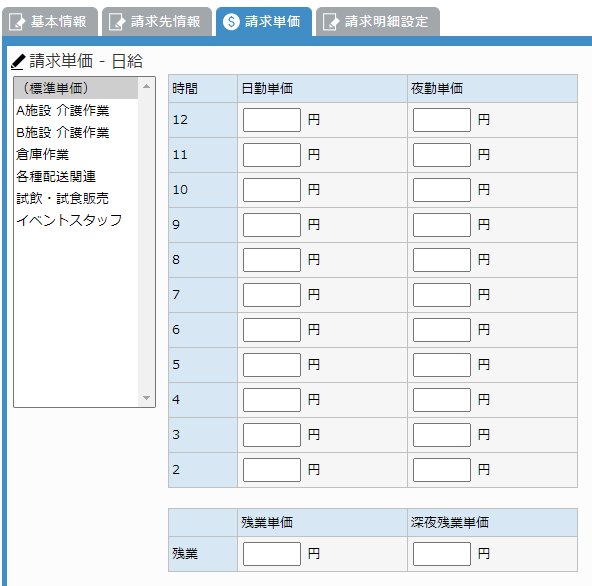
Task: Click the 請求先情報 tab document icon
Action: pyautogui.click(x=117, y=22)
